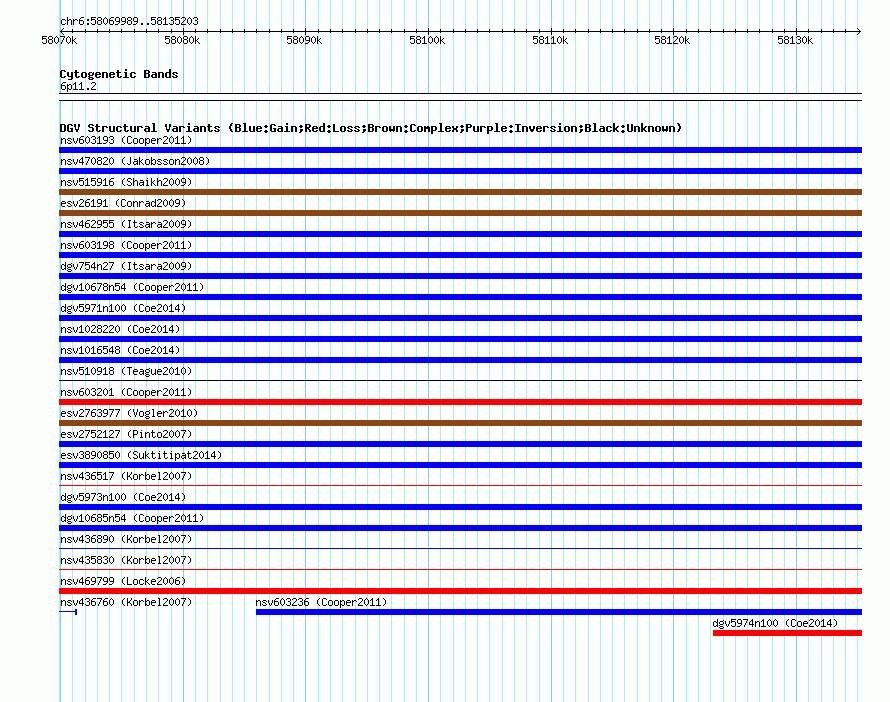Select the nsv435830 (Korbel2007) label
Screen dimensions: 890x702
pos(126,560)
